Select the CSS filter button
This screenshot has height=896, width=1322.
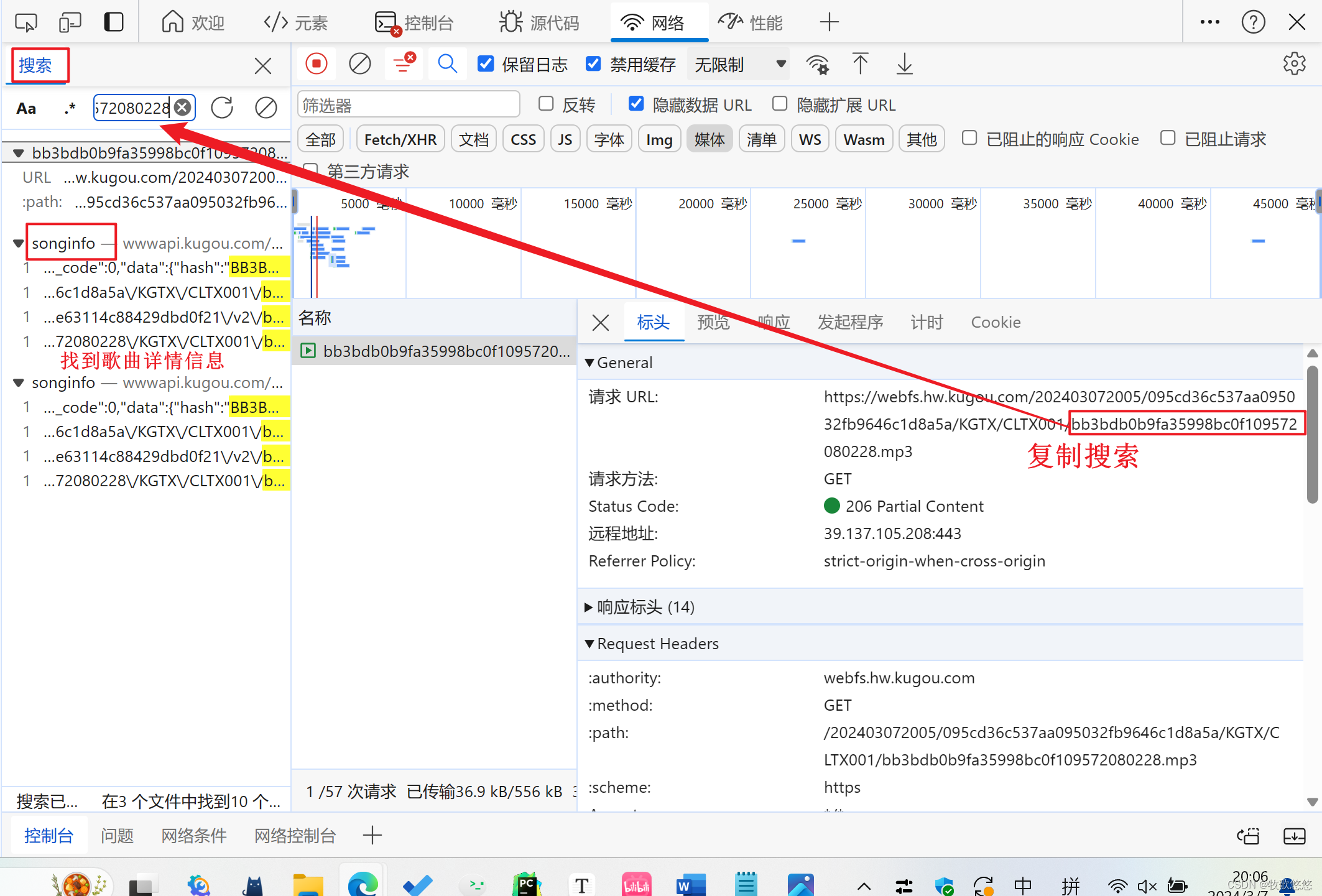(x=523, y=139)
